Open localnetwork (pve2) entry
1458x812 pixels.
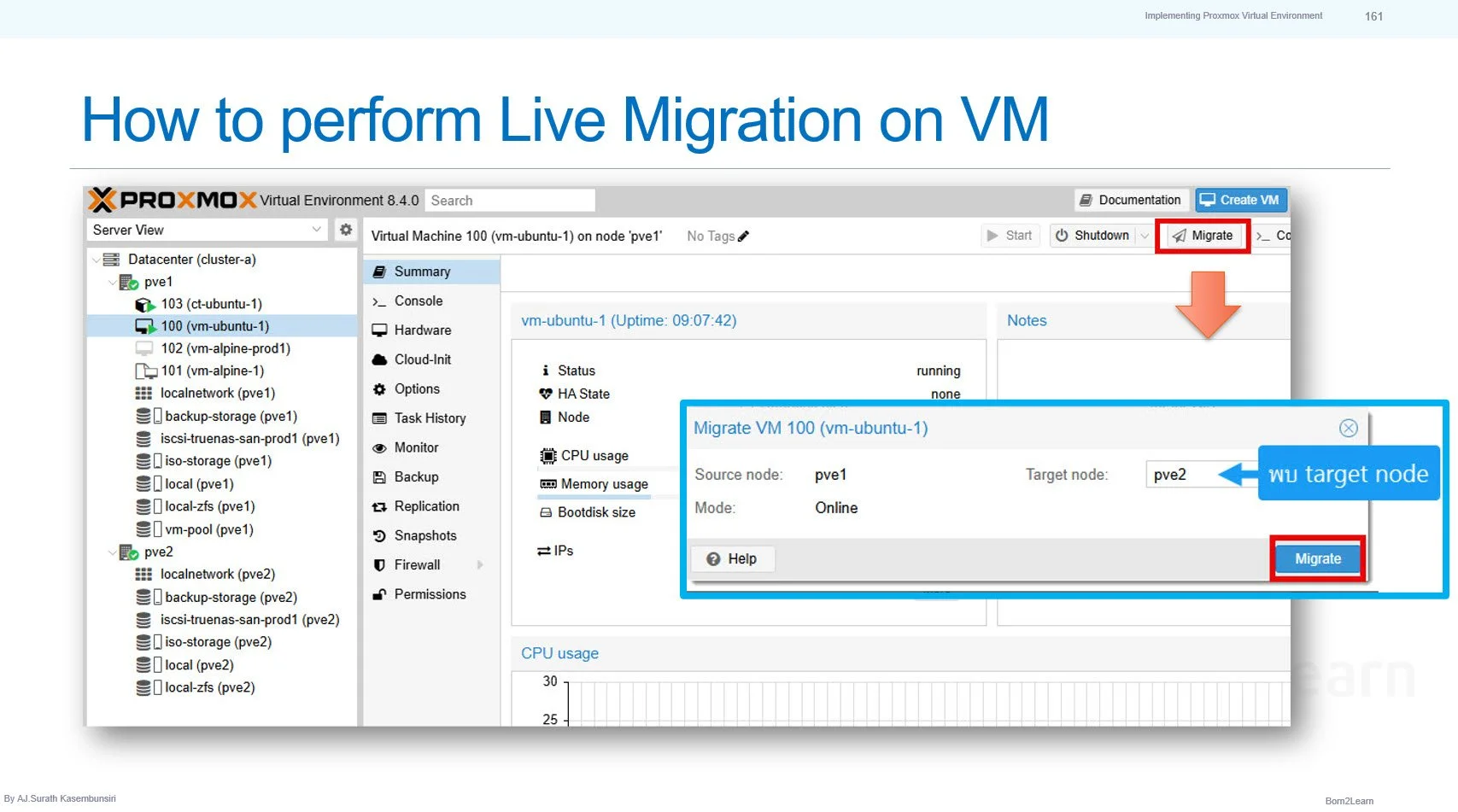point(217,574)
